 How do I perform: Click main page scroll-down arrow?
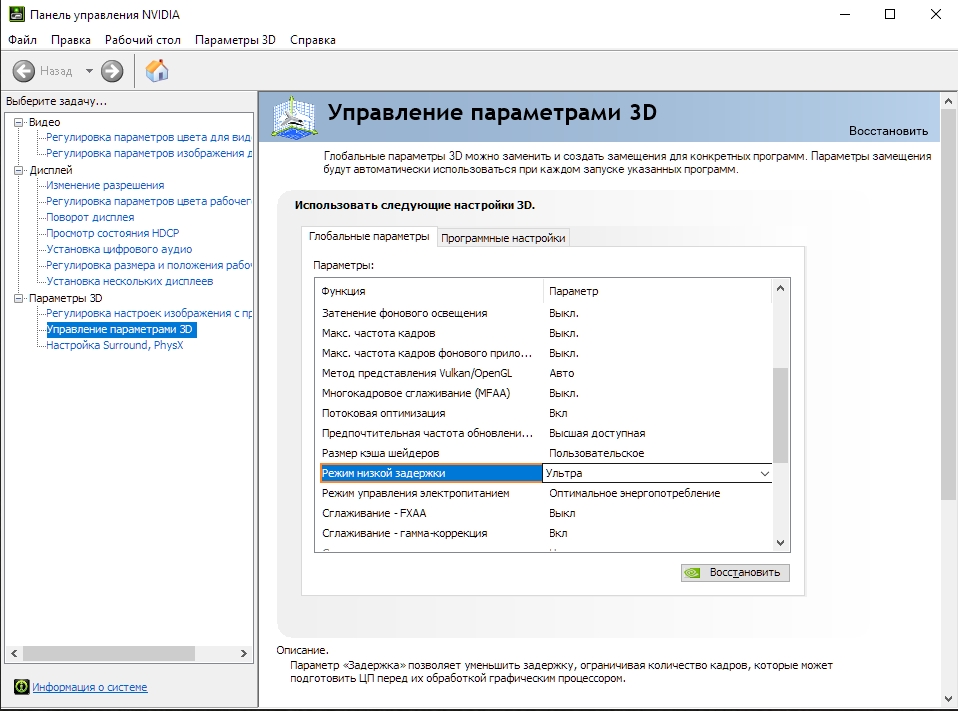coord(949,699)
